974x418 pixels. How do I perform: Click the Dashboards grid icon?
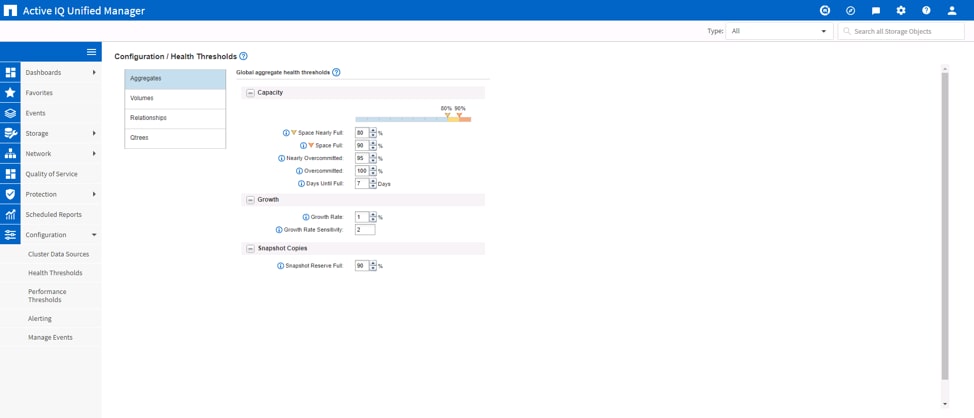pos(10,72)
